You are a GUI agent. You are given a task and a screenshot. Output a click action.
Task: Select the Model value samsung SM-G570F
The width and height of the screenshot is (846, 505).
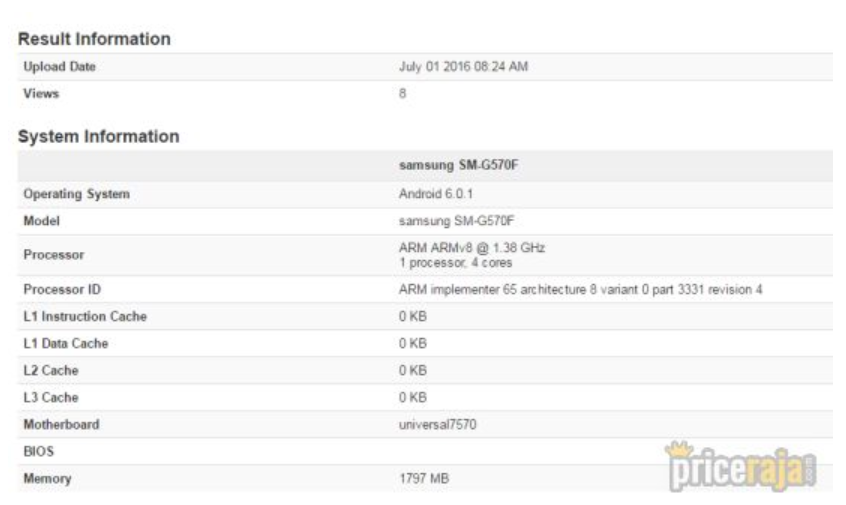point(456,221)
